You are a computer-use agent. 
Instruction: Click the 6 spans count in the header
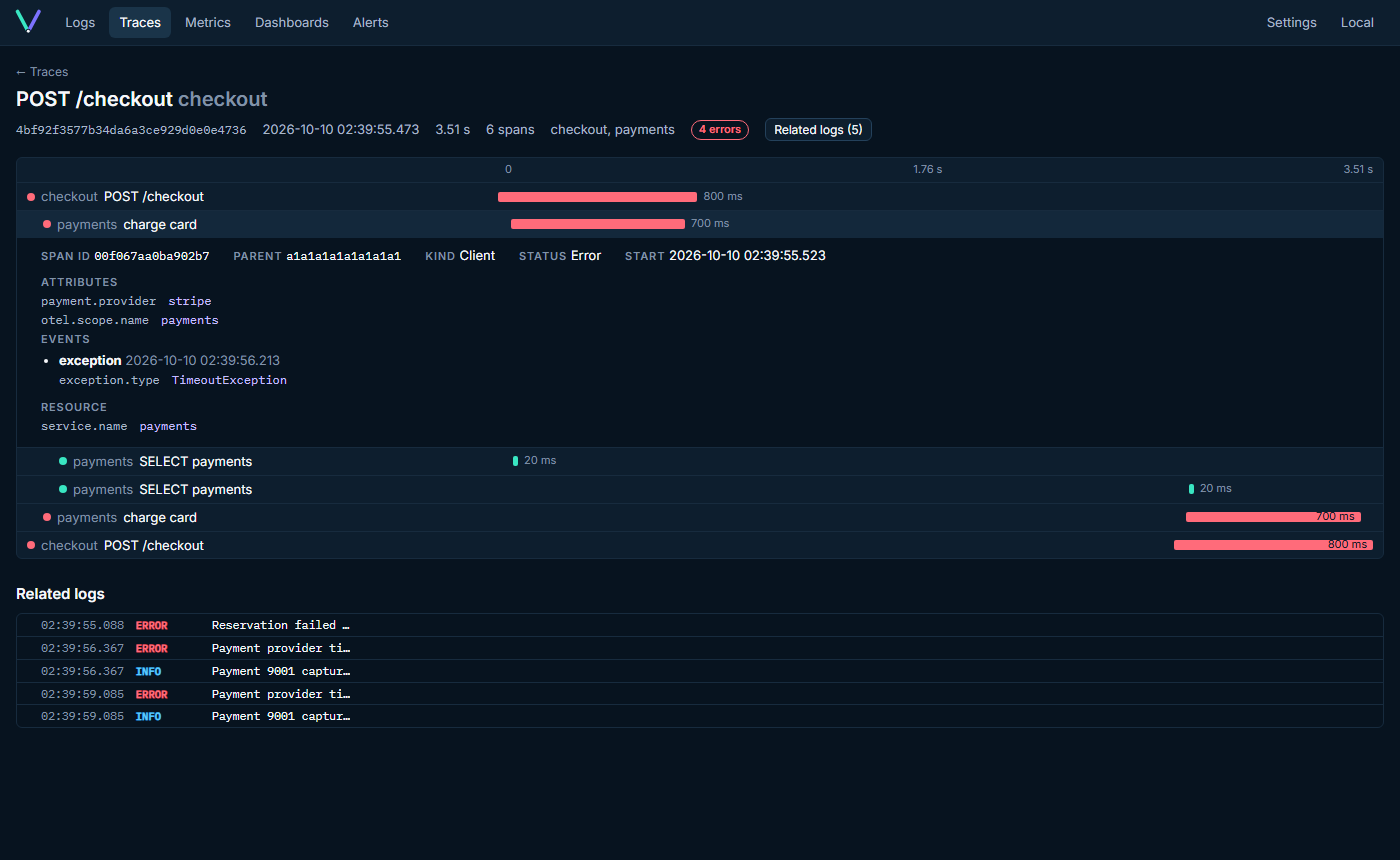[x=510, y=130]
